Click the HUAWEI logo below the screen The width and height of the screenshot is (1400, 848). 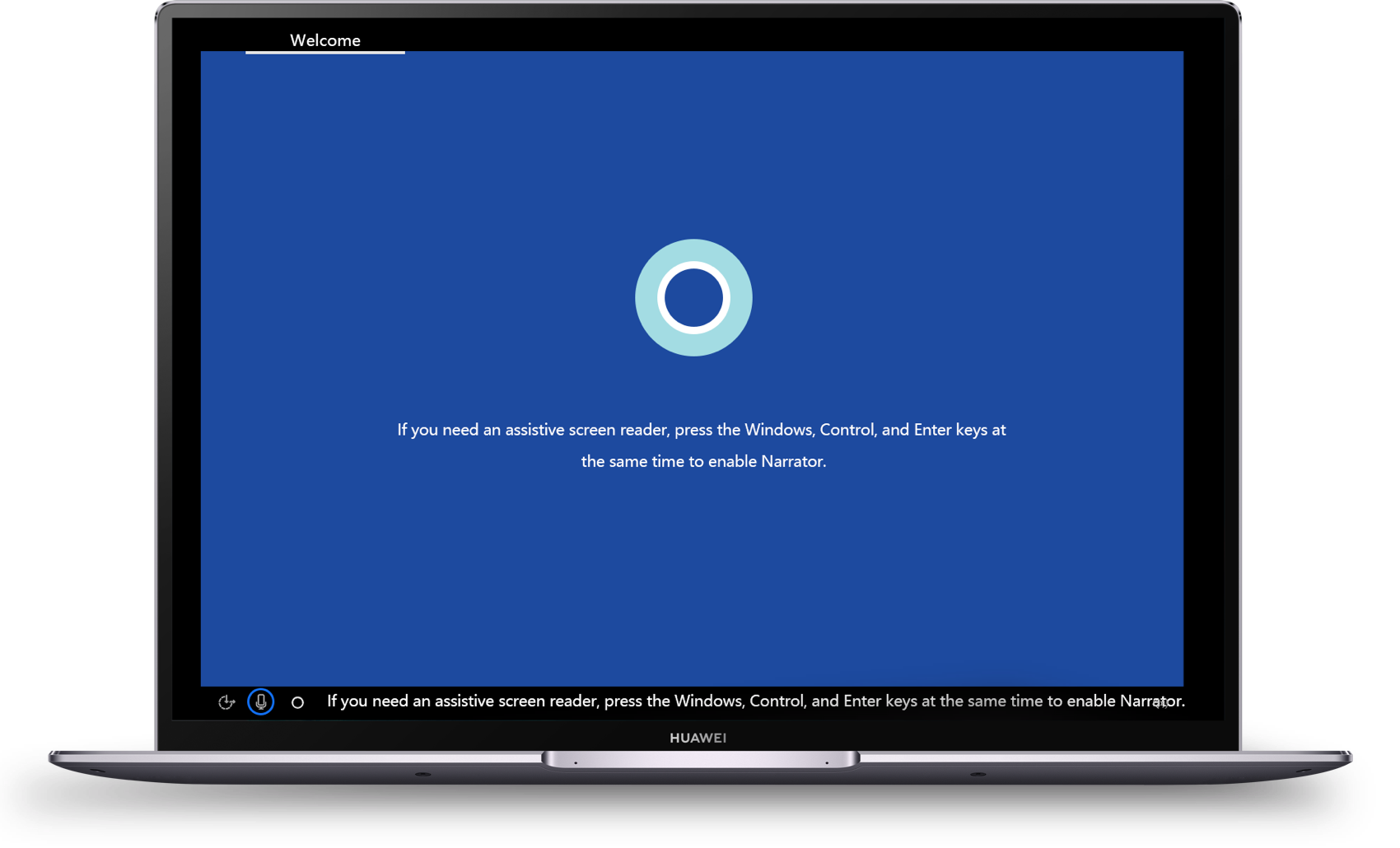(698, 739)
